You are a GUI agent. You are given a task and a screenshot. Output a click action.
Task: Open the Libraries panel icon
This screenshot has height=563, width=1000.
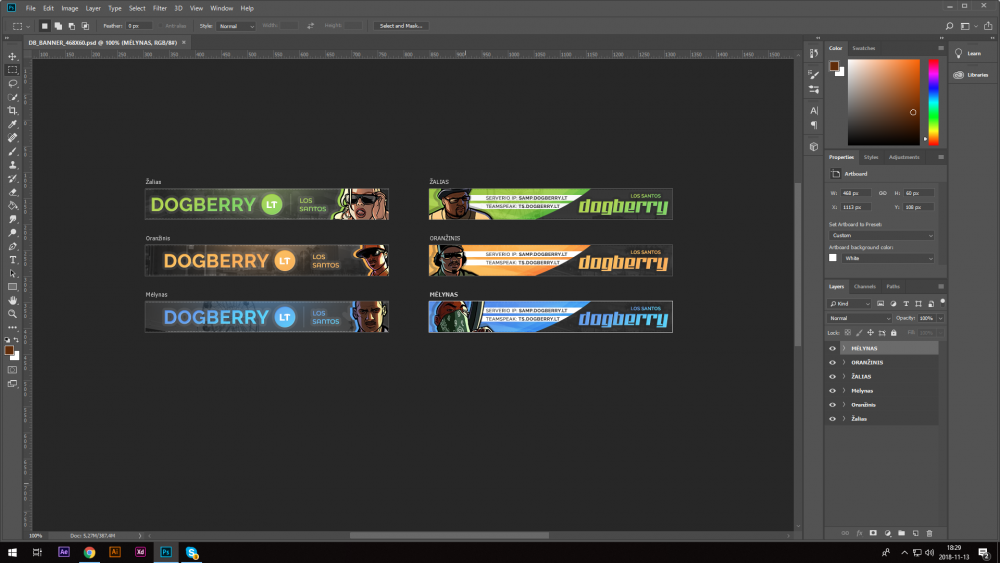[959, 75]
